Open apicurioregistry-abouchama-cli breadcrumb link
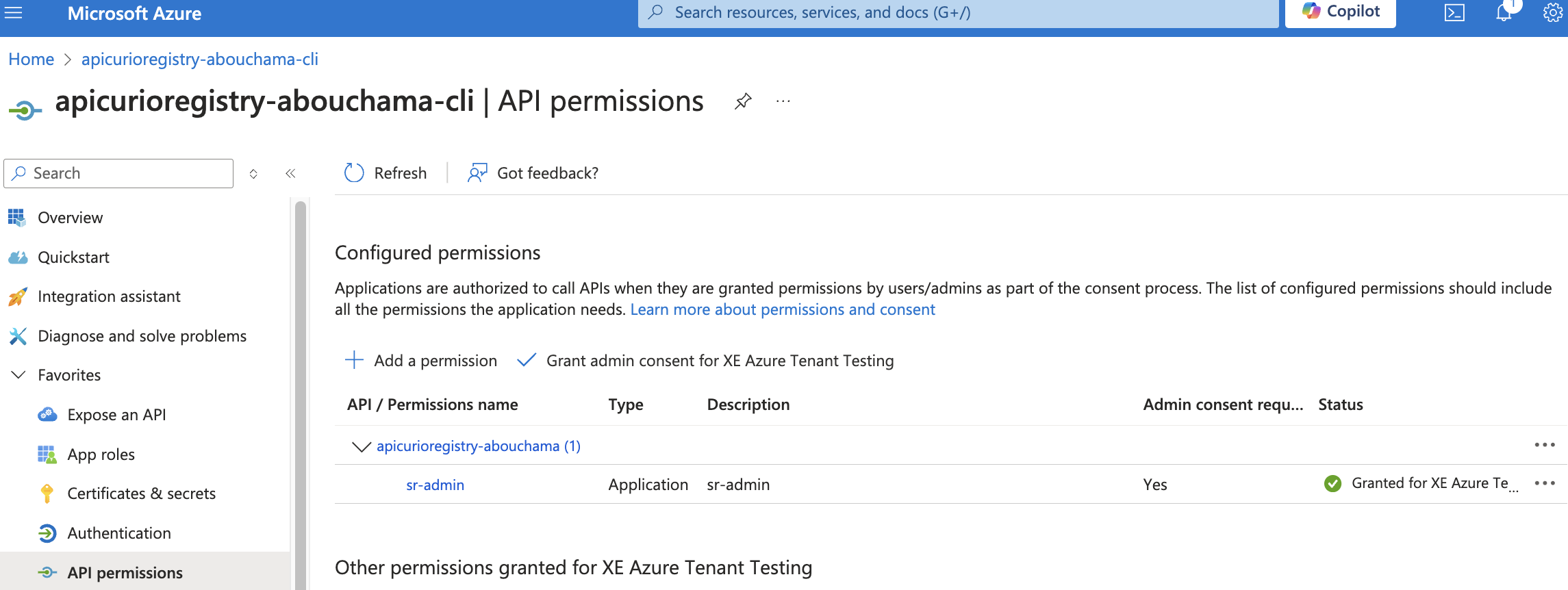The width and height of the screenshot is (1568, 590). pos(200,60)
